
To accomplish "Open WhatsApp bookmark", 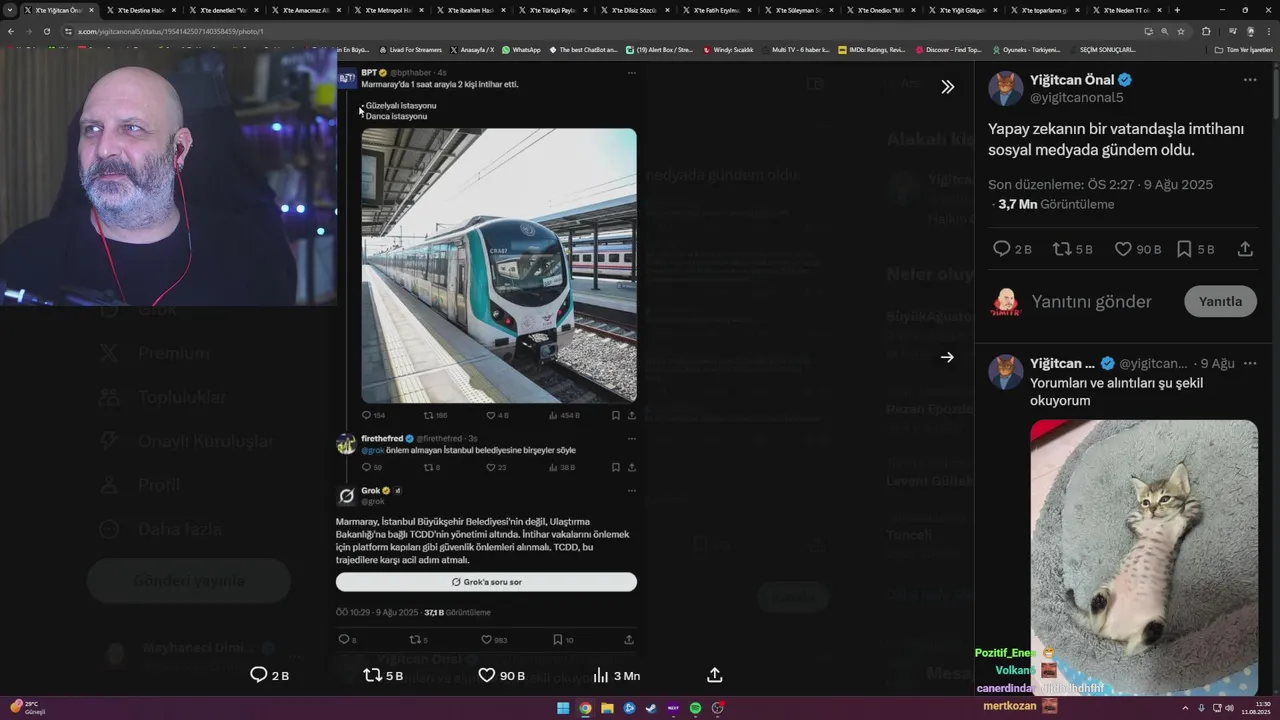I will pos(521,49).
